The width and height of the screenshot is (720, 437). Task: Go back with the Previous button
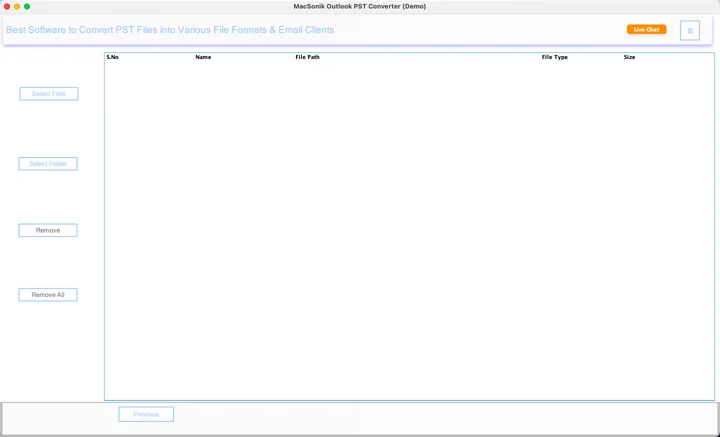tap(146, 414)
